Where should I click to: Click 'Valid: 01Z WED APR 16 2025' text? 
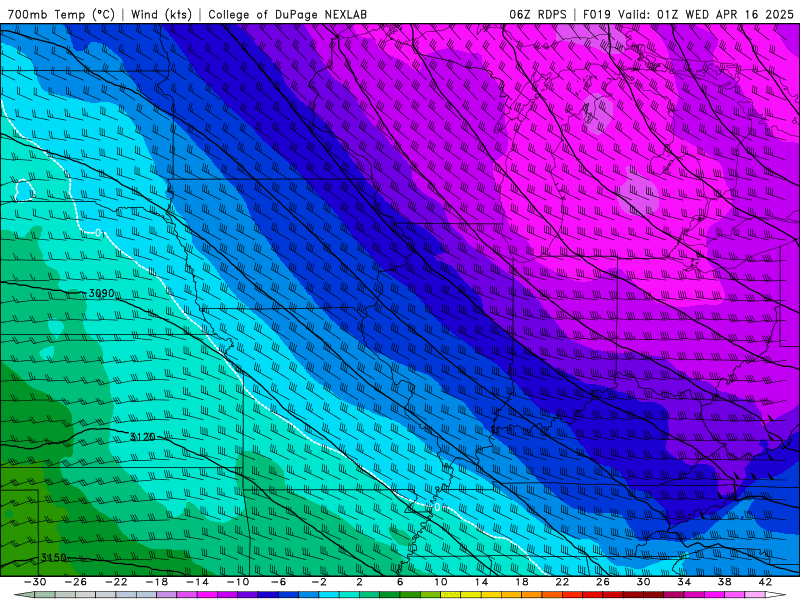pyautogui.click(x=706, y=14)
